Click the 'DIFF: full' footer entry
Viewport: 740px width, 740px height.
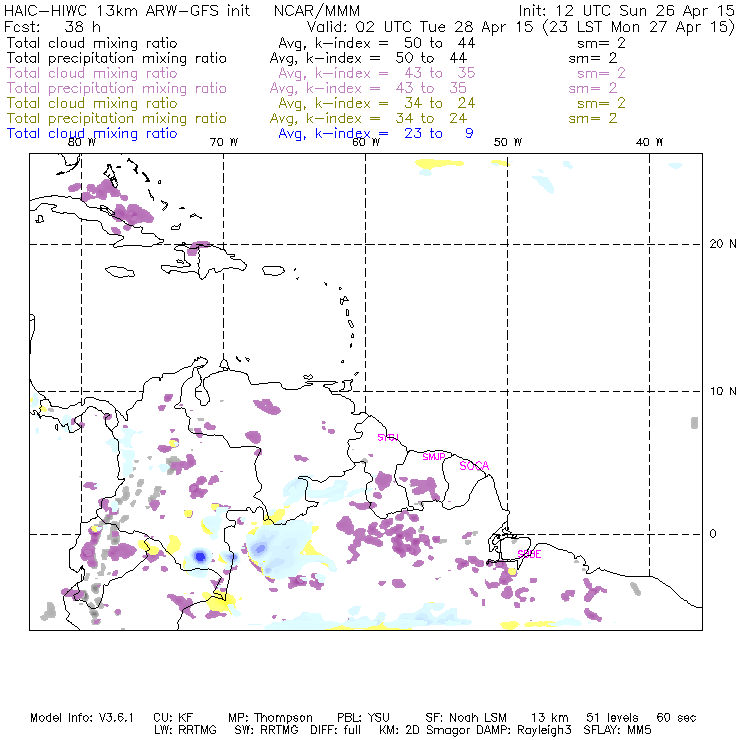pyautogui.click(x=336, y=730)
